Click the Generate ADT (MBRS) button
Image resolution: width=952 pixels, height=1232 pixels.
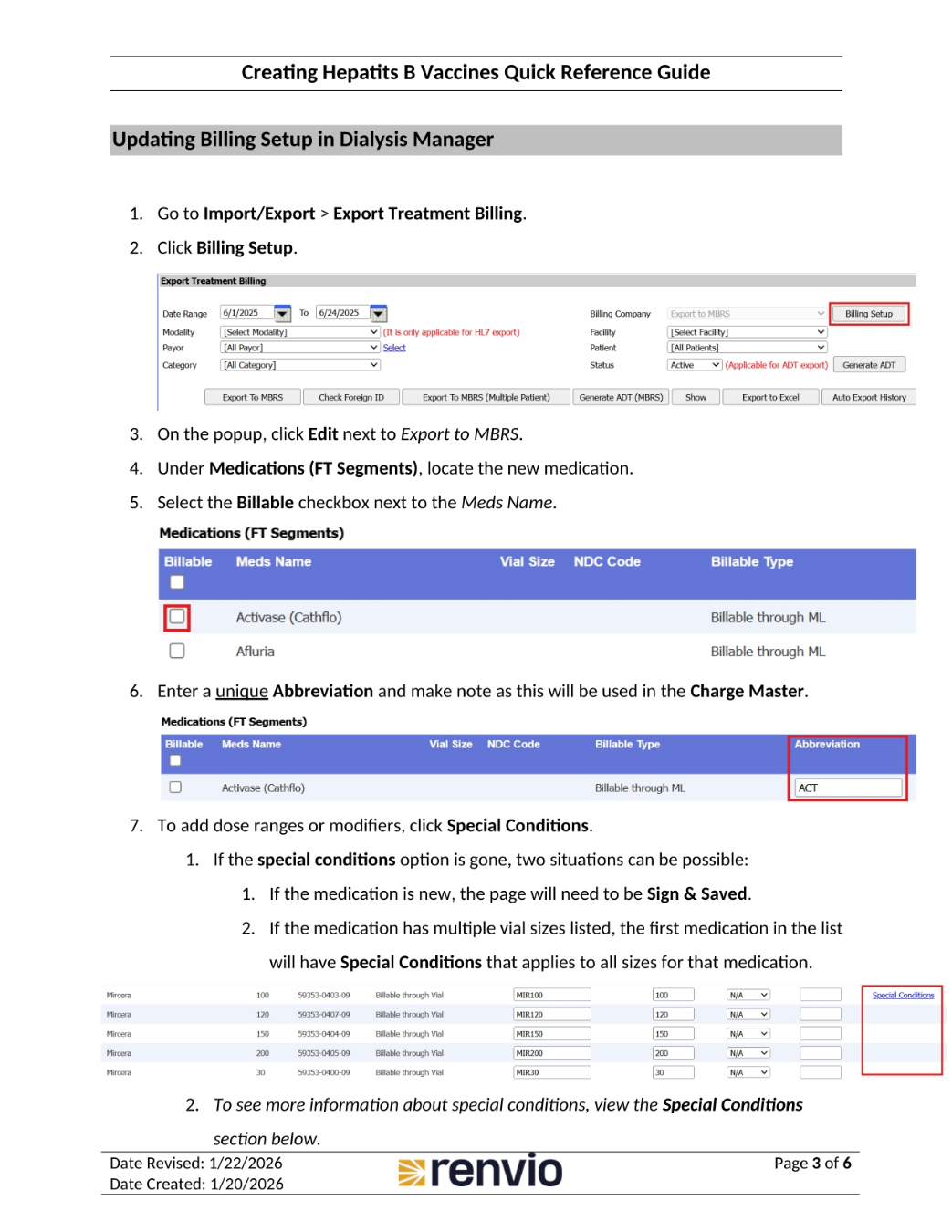coord(621,397)
